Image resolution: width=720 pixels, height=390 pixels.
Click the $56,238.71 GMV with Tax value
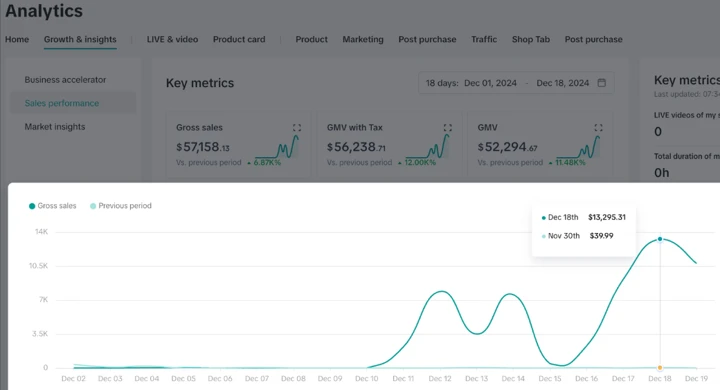[x=356, y=147]
